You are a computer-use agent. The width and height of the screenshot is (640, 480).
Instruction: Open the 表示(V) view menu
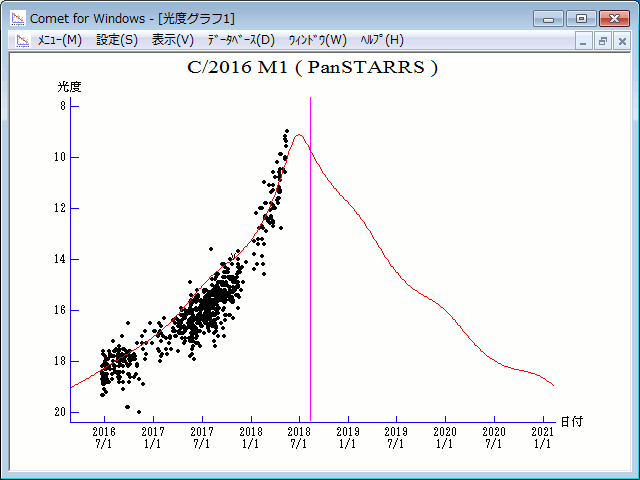click(172, 40)
